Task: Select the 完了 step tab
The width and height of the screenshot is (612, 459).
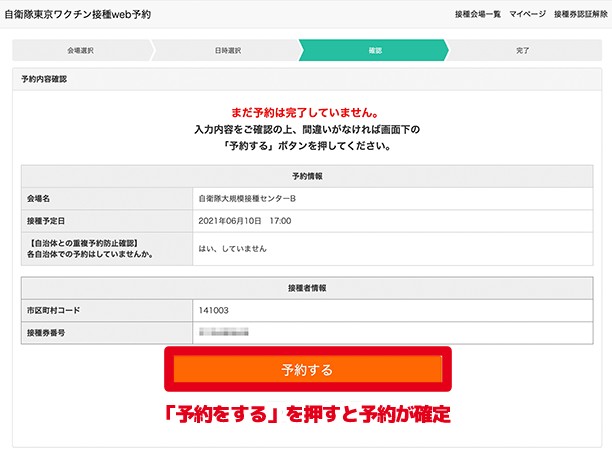Action: [x=523, y=50]
